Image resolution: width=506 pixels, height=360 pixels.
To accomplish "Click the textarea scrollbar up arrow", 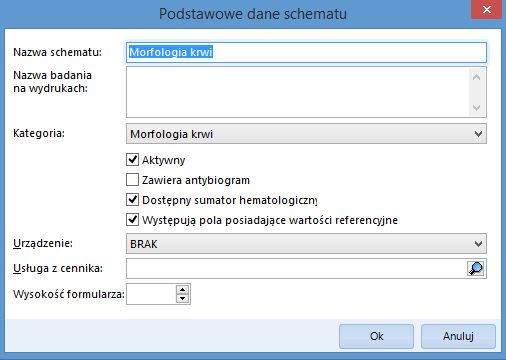I will tap(477, 77).
